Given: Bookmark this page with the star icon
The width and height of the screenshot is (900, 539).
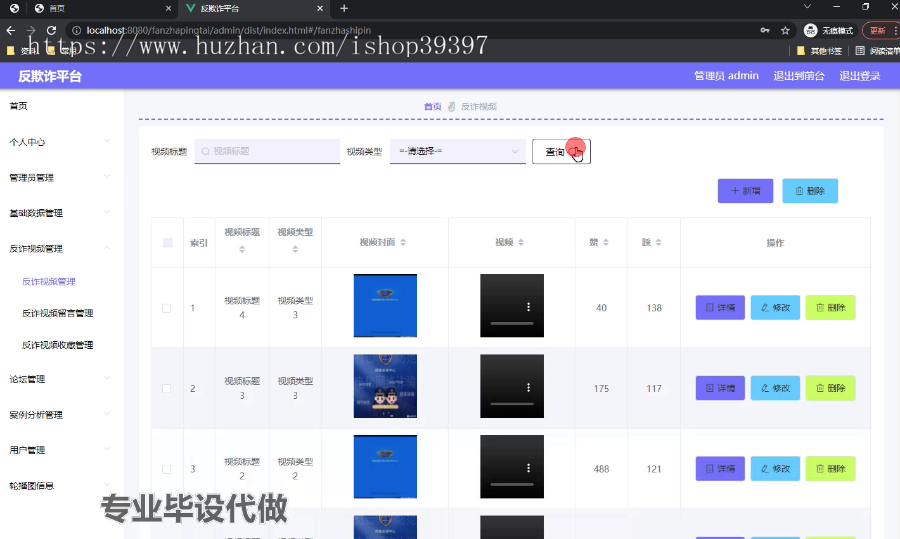Looking at the screenshot, I should coord(785,30).
